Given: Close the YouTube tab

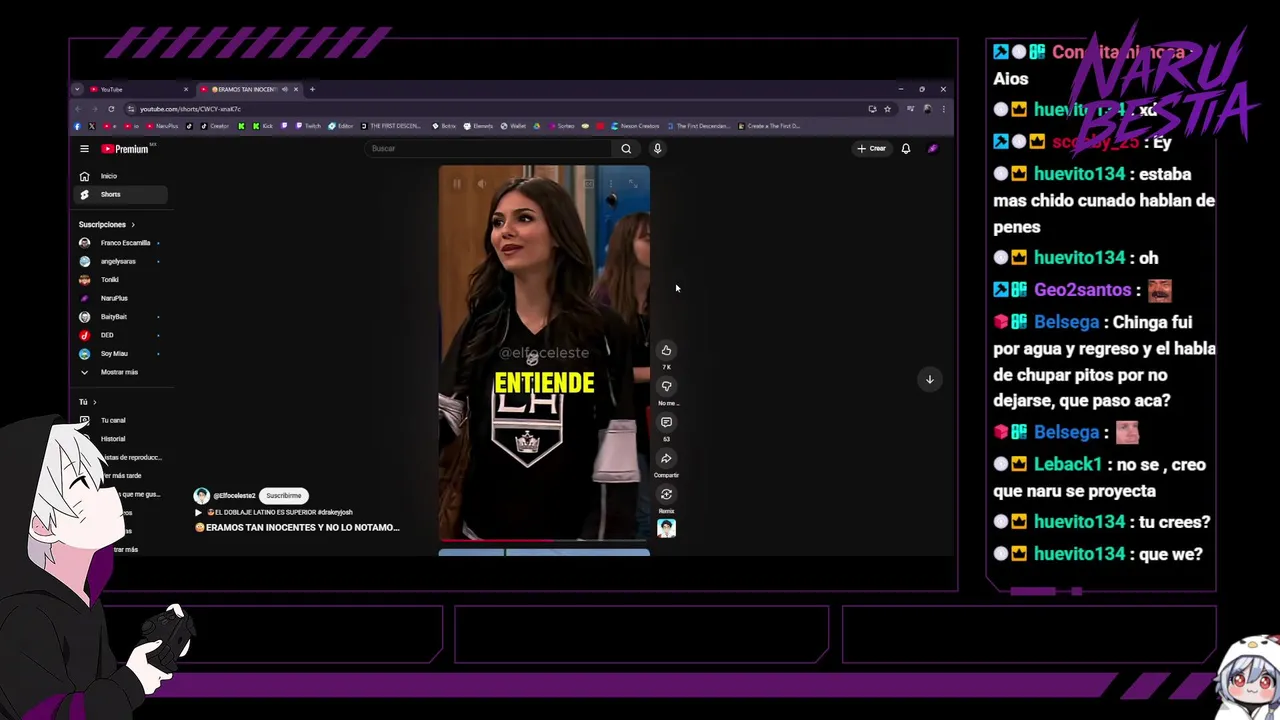Looking at the screenshot, I should 185,89.
